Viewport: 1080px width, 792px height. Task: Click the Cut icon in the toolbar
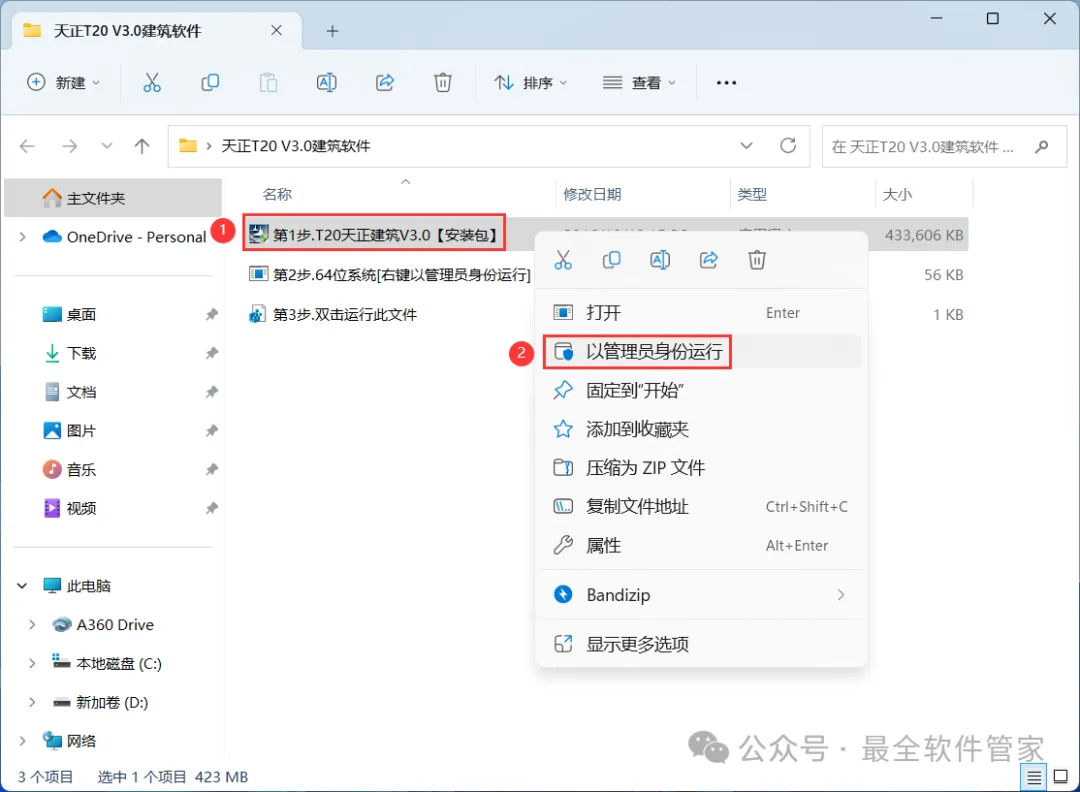click(152, 83)
